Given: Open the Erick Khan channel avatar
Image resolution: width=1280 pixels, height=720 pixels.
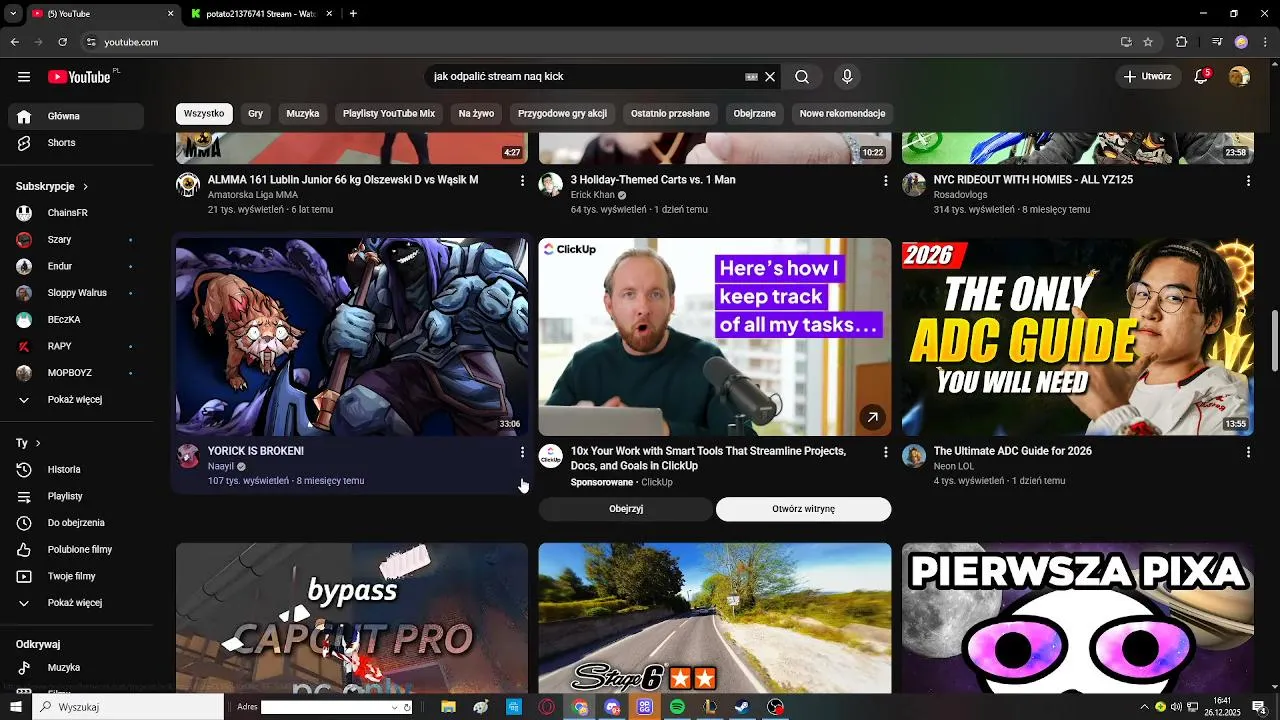Looking at the screenshot, I should 551,184.
